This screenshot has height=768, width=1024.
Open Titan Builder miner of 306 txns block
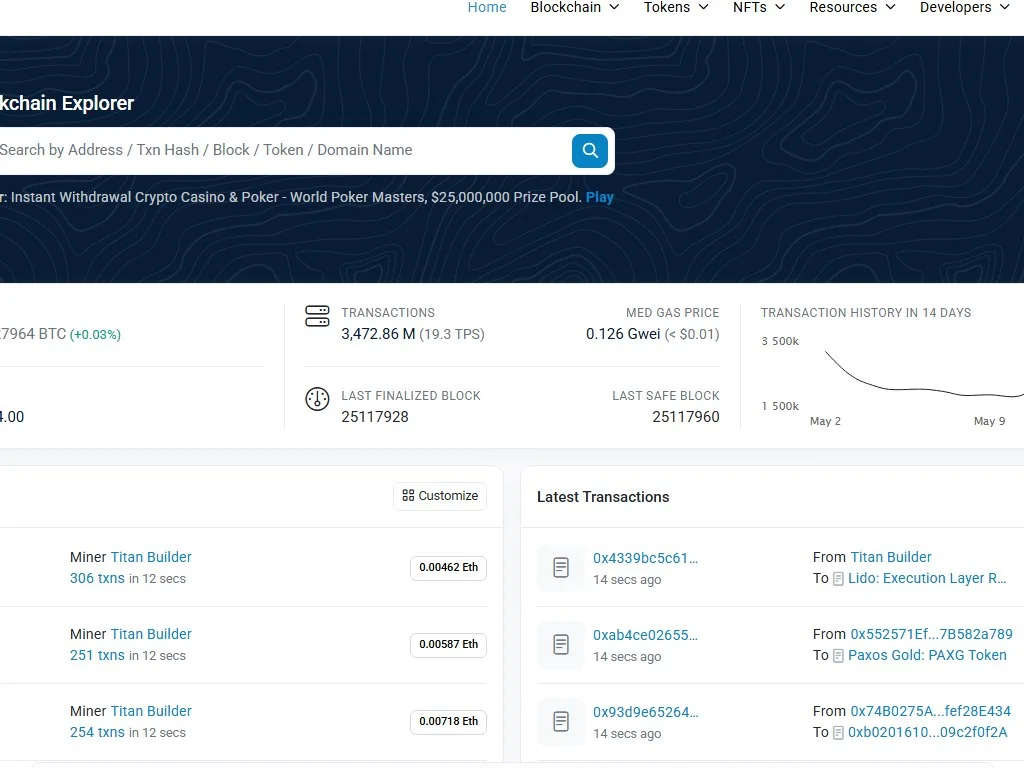[151, 557]
